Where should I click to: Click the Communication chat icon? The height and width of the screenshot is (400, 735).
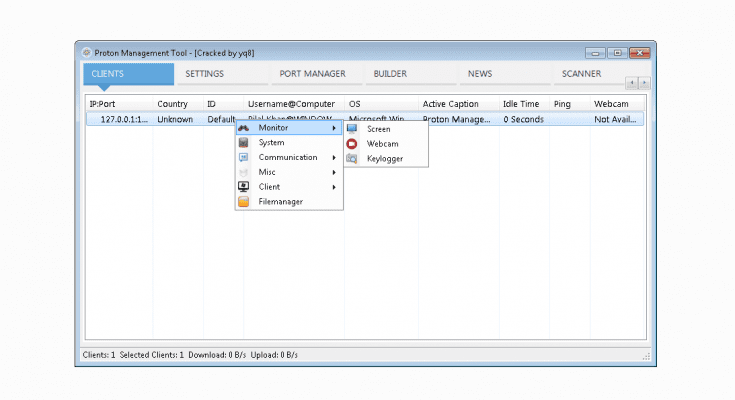[243, 158]
